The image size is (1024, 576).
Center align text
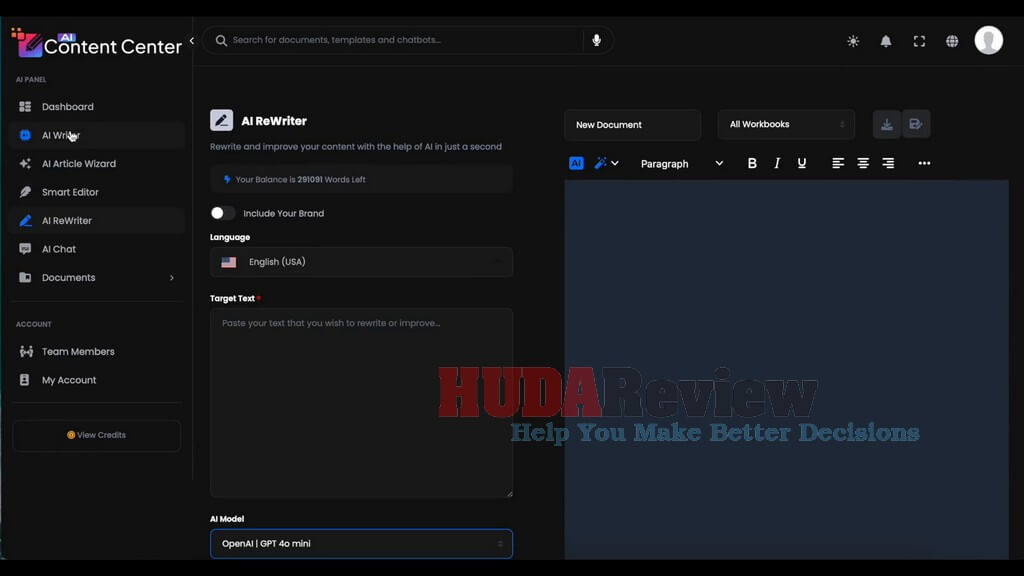(x=863, y=163)
